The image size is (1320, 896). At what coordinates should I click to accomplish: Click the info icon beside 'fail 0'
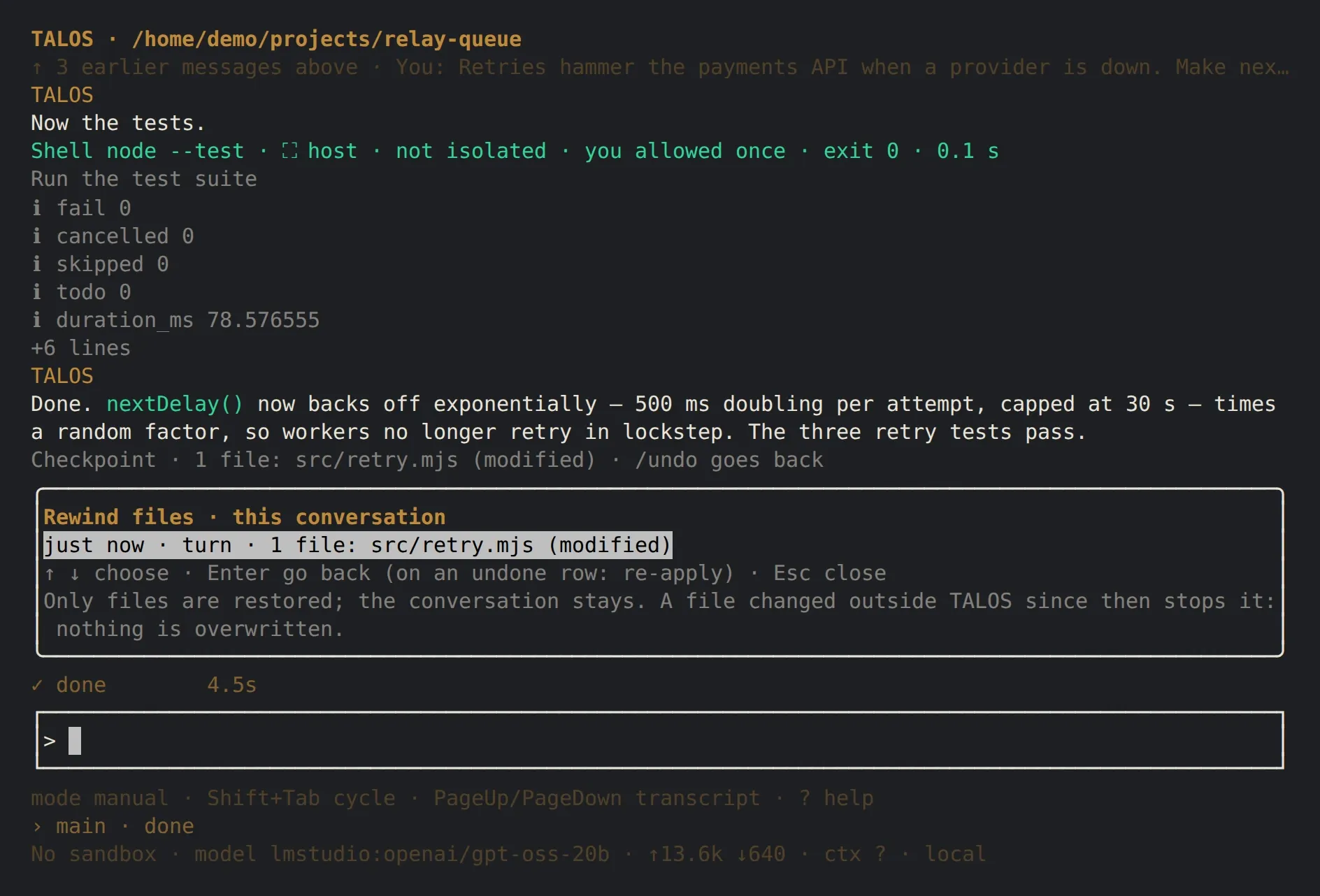(x=36, y=208)
